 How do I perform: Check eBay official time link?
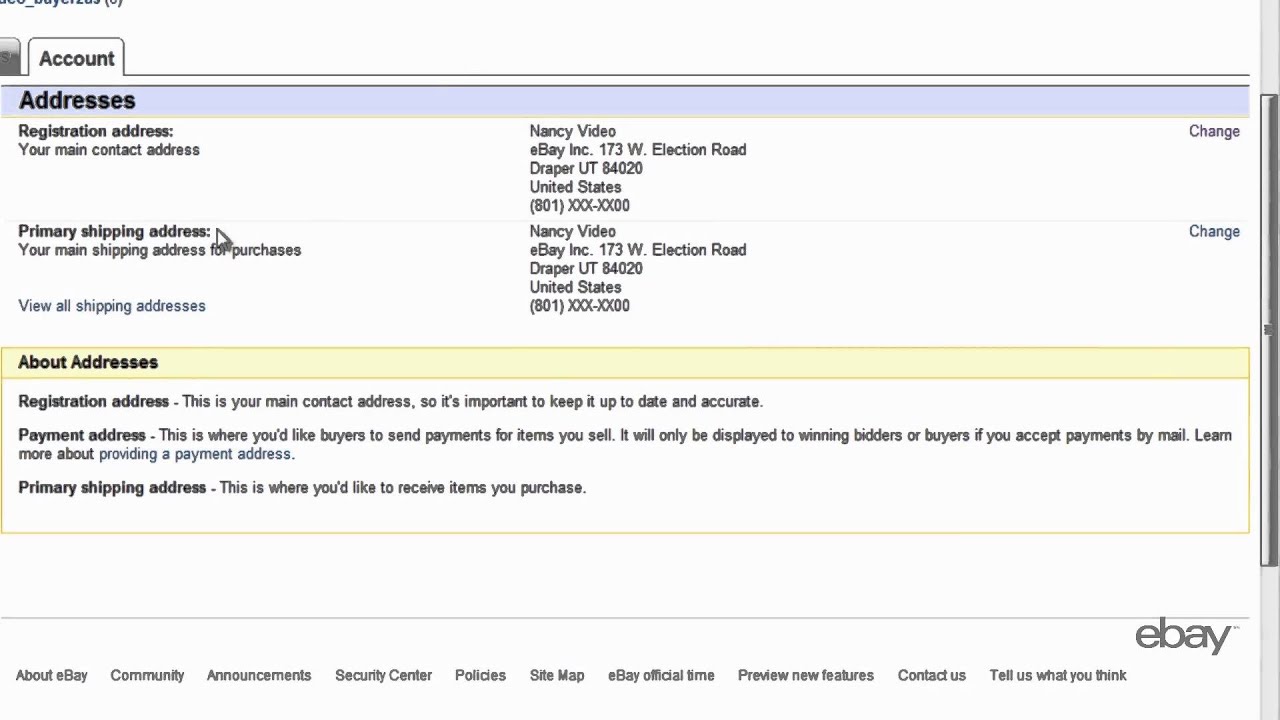click(x=661, y=675)
